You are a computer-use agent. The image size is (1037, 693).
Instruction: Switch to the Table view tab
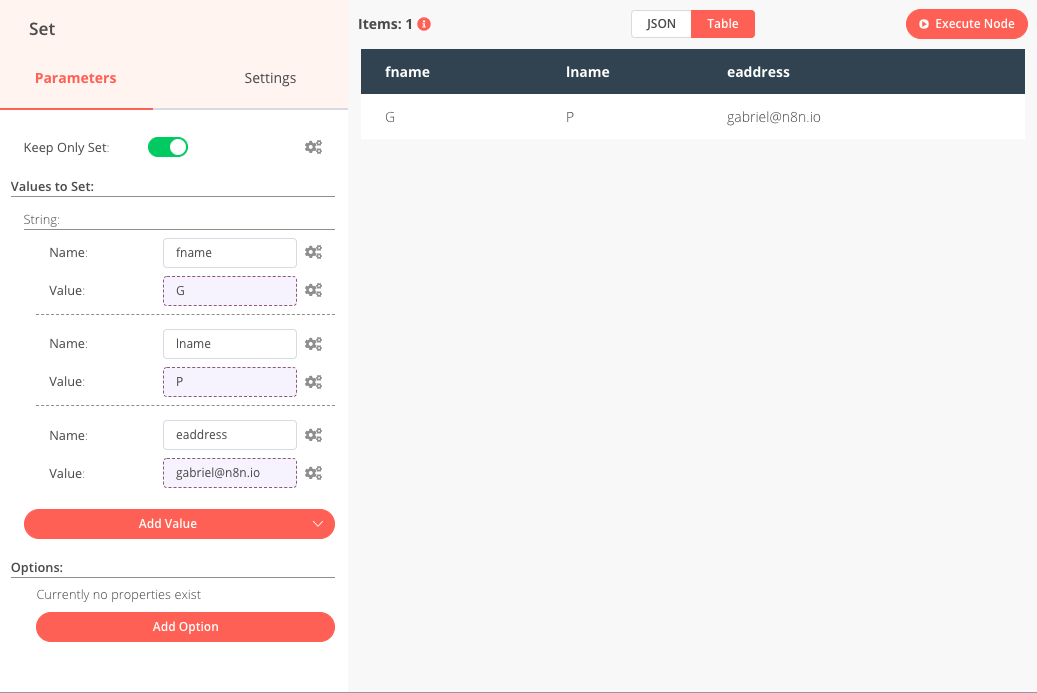pyautogui.click(x=722, y=23)
